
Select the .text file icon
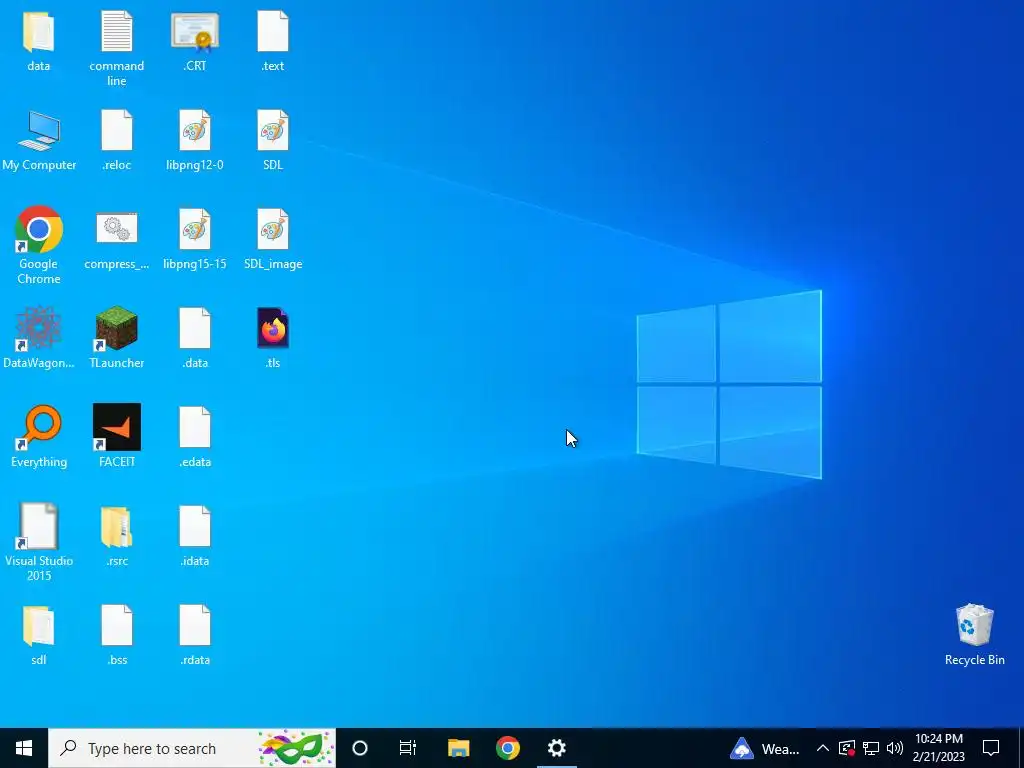coord(273,31)
